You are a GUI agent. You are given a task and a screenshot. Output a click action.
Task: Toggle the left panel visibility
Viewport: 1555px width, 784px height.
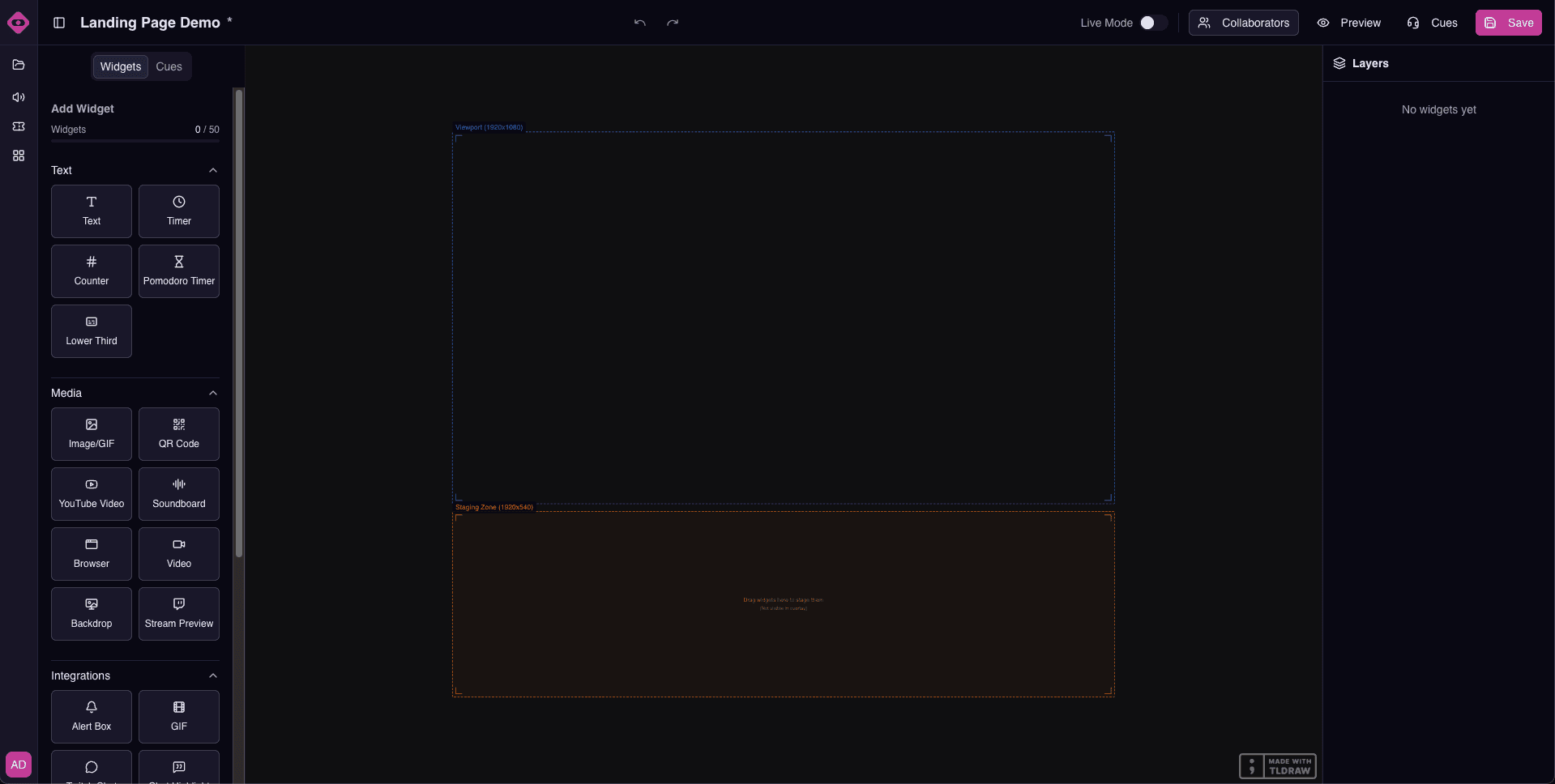click(58, 23)
